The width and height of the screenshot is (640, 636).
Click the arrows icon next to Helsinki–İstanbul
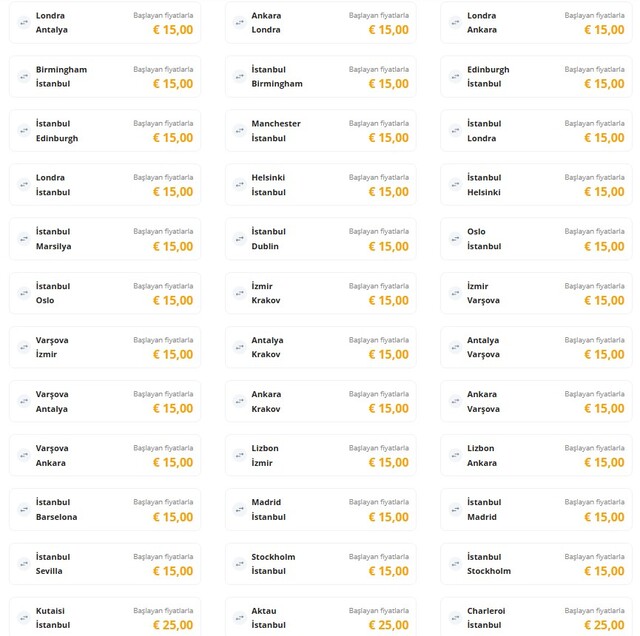coord(240,184)
